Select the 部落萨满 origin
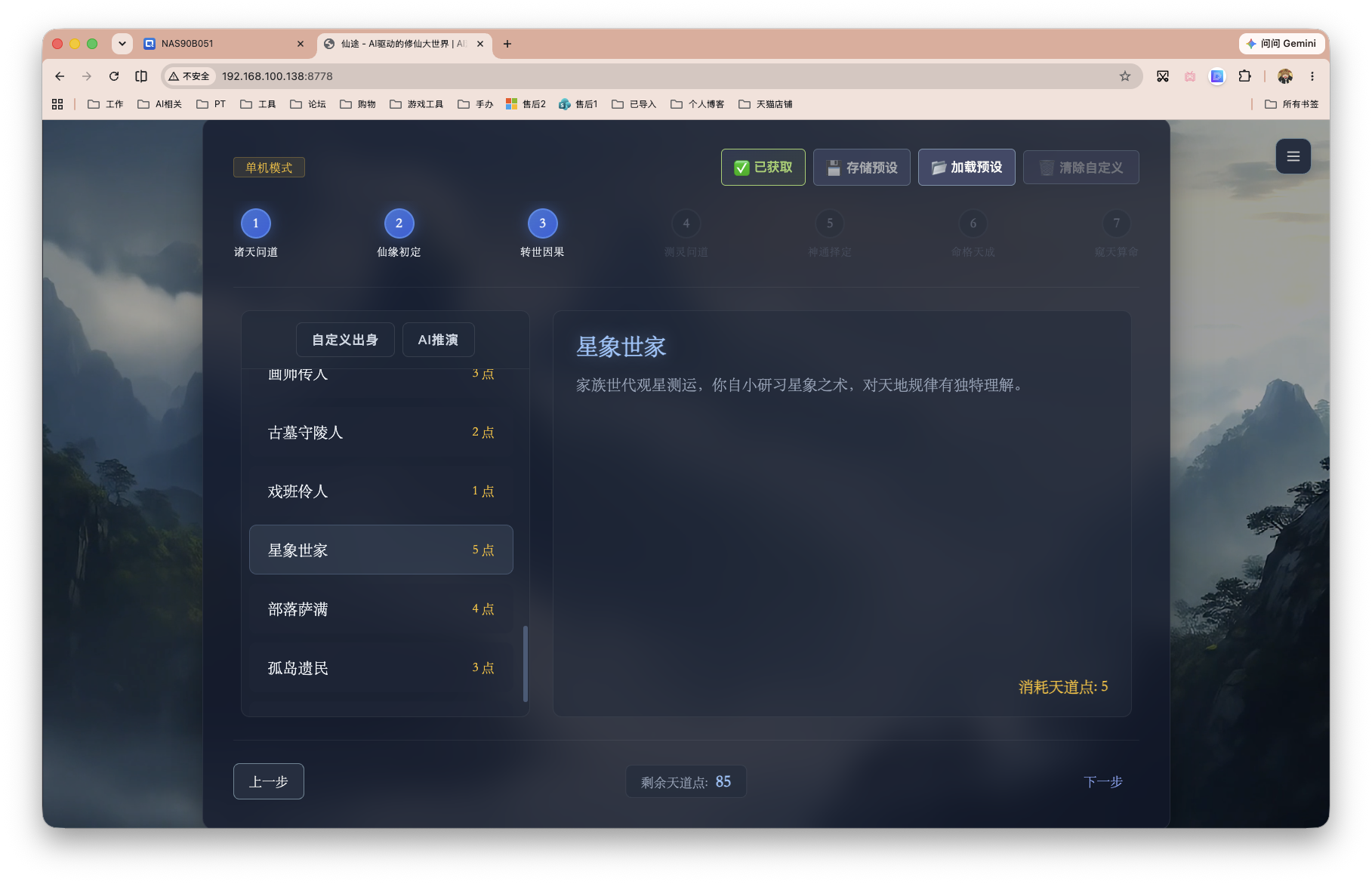This screenshot has width=1372, height=884. click(381, 609)
